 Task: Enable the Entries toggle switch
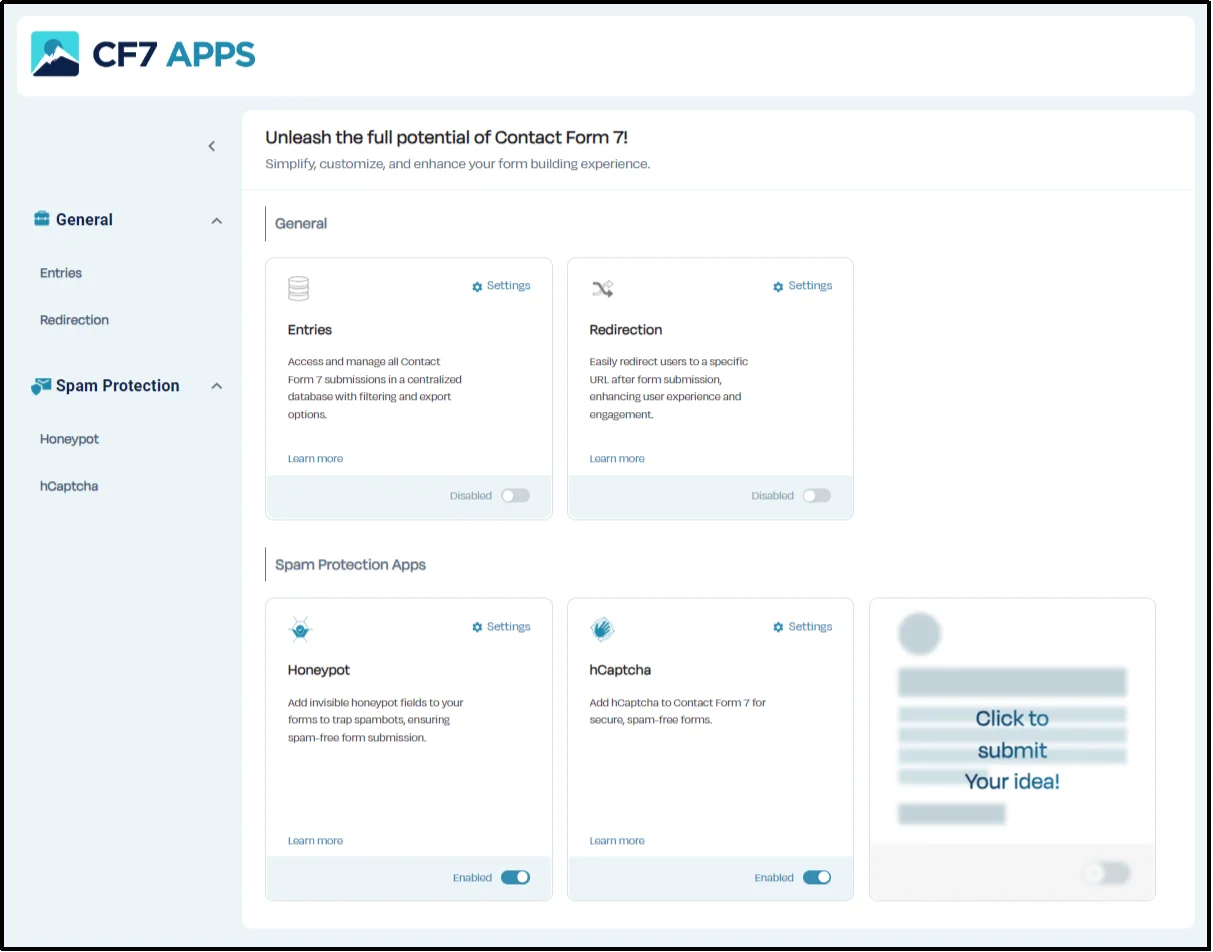(516, 496)
